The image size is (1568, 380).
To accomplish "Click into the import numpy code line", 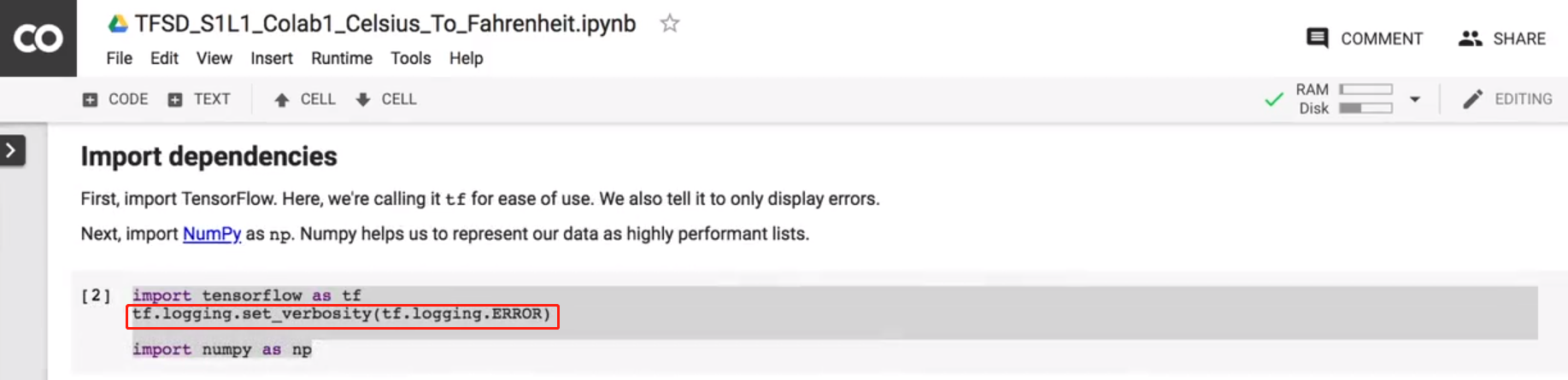I will coord(222,349).
